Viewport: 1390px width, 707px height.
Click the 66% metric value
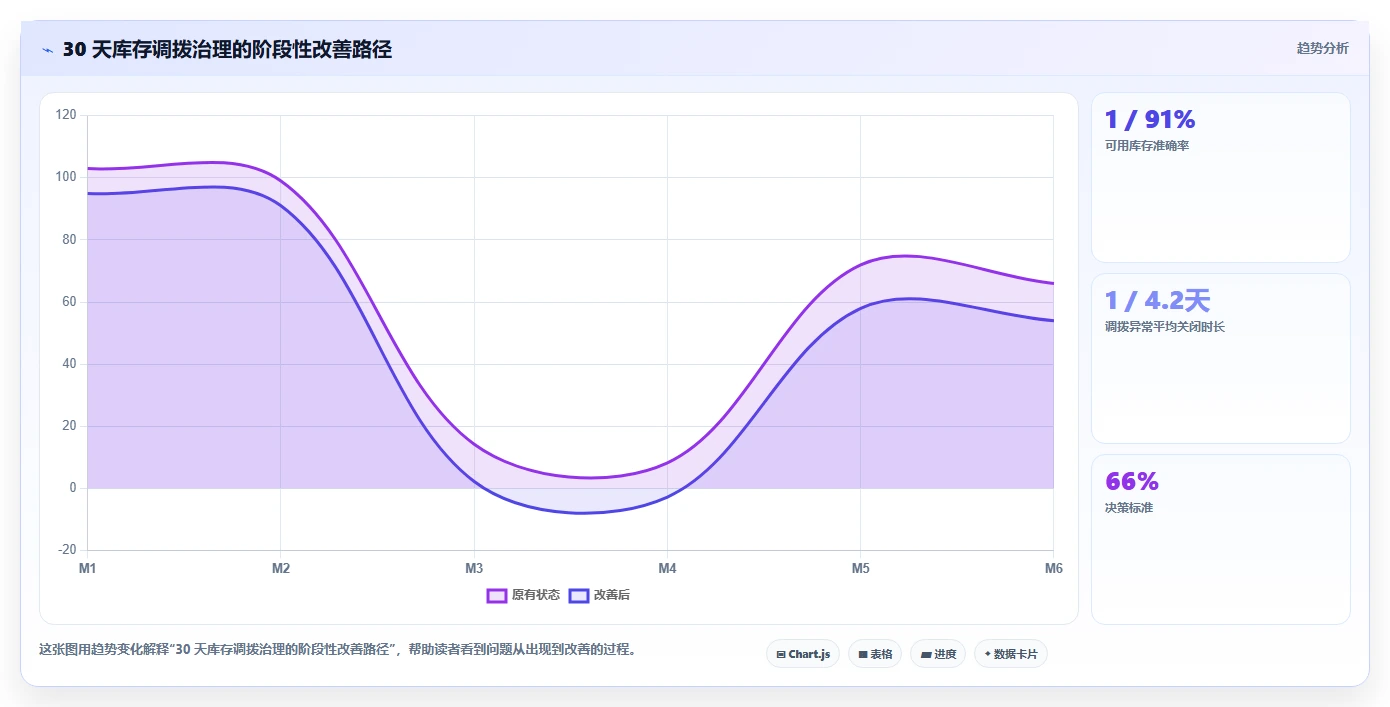[1132, 482]
